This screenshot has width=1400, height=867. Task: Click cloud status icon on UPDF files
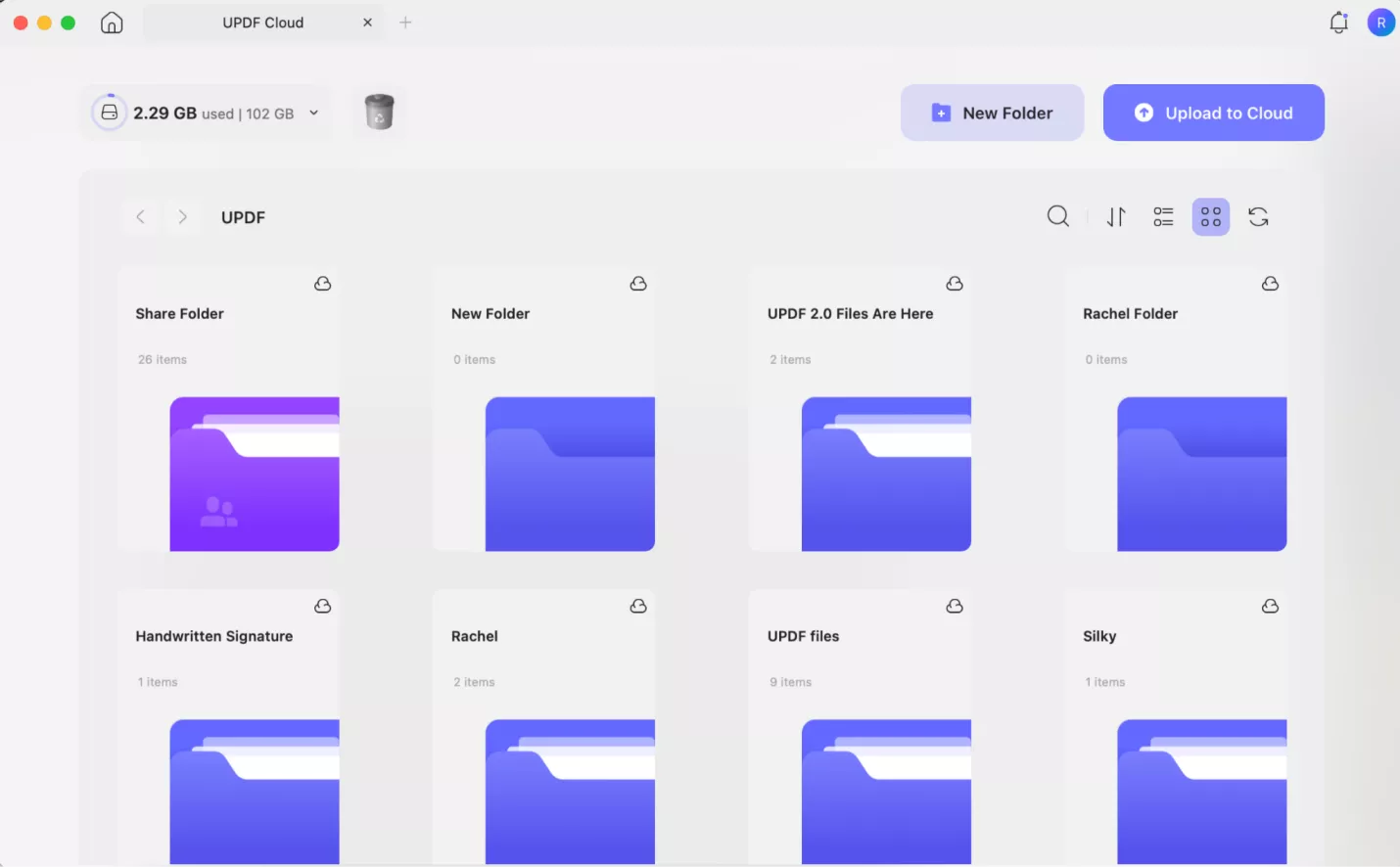click(955, 607)
